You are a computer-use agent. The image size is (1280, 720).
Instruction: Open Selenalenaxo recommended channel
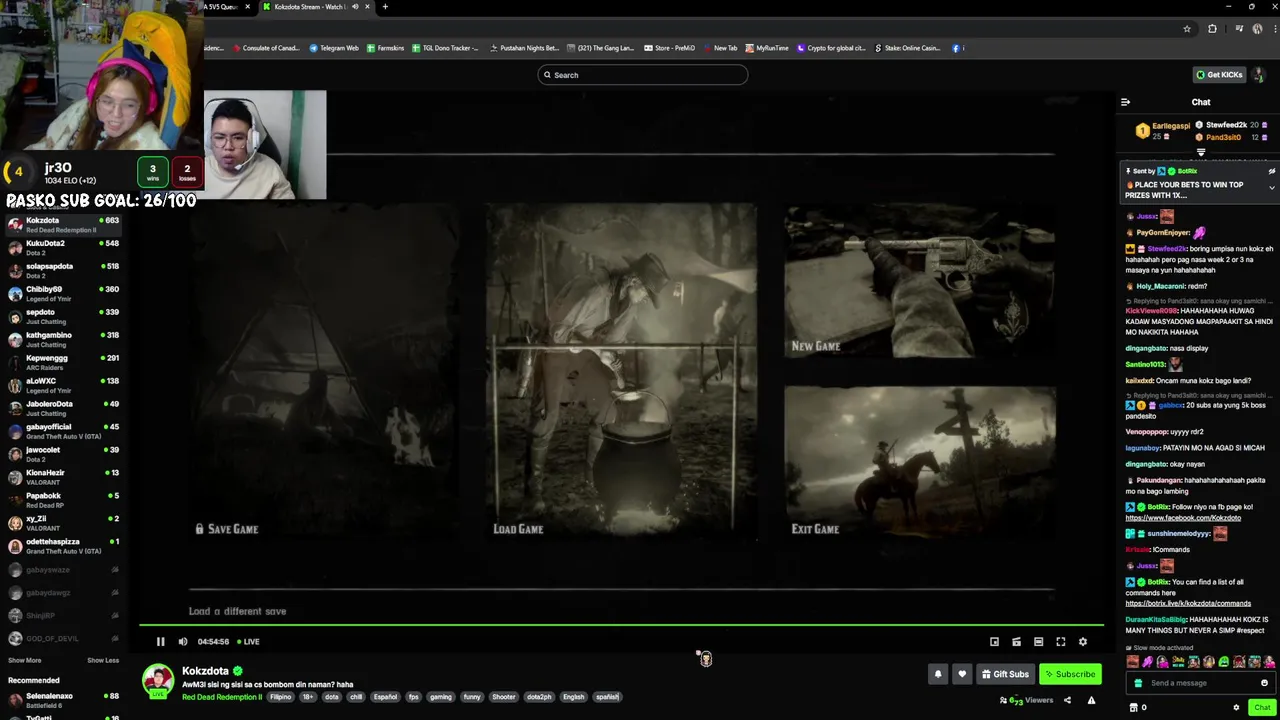click(x=62, y=700)
